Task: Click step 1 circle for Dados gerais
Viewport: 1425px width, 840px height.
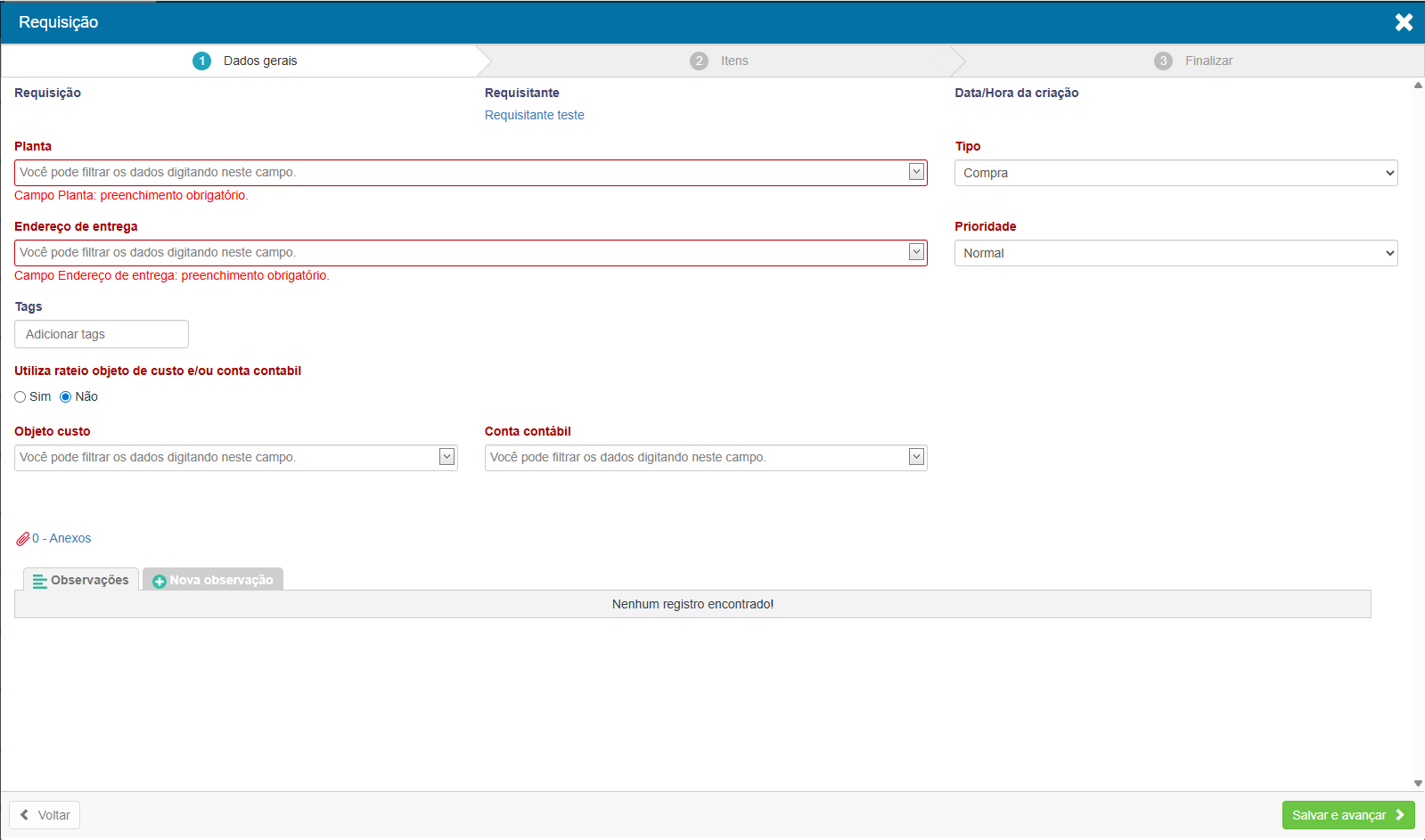Action: coord(202,61)
